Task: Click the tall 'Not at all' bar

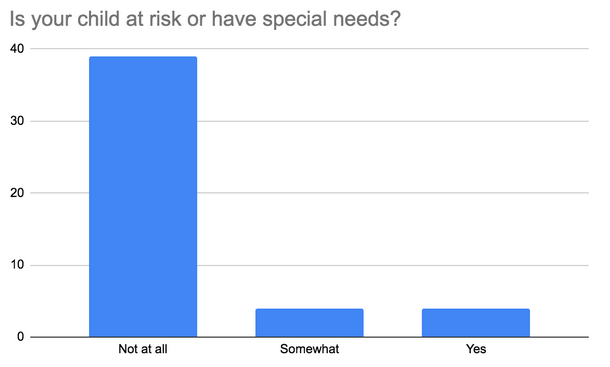Action: click(x=143, y=197)
